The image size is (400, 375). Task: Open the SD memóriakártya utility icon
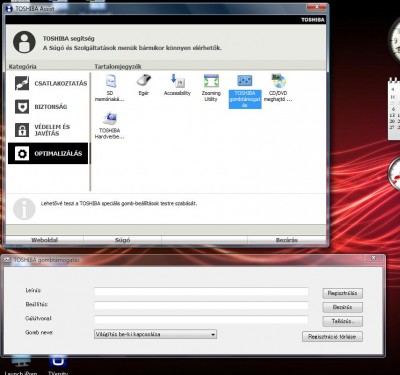tap(110, 88)
